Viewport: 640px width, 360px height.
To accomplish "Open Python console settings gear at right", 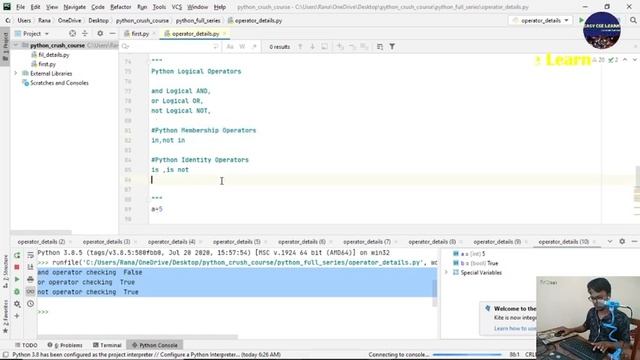I will [x=622, y=242].
